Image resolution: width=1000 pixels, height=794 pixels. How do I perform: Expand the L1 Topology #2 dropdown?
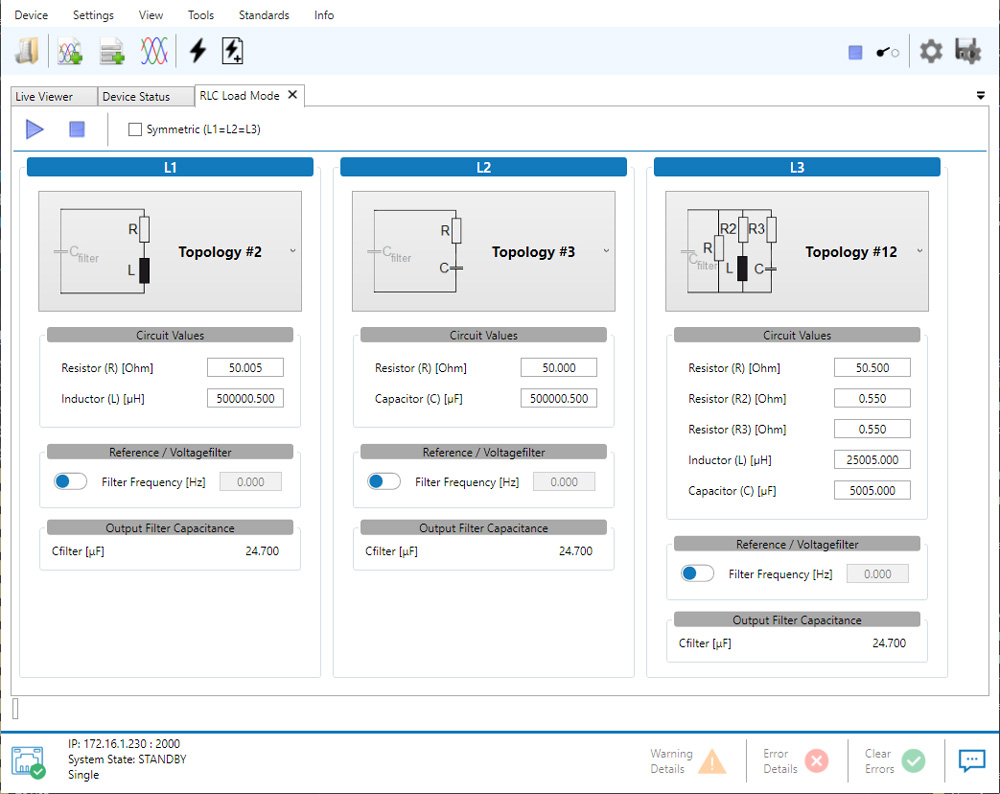pyautogui.click(x=293, y=252)
